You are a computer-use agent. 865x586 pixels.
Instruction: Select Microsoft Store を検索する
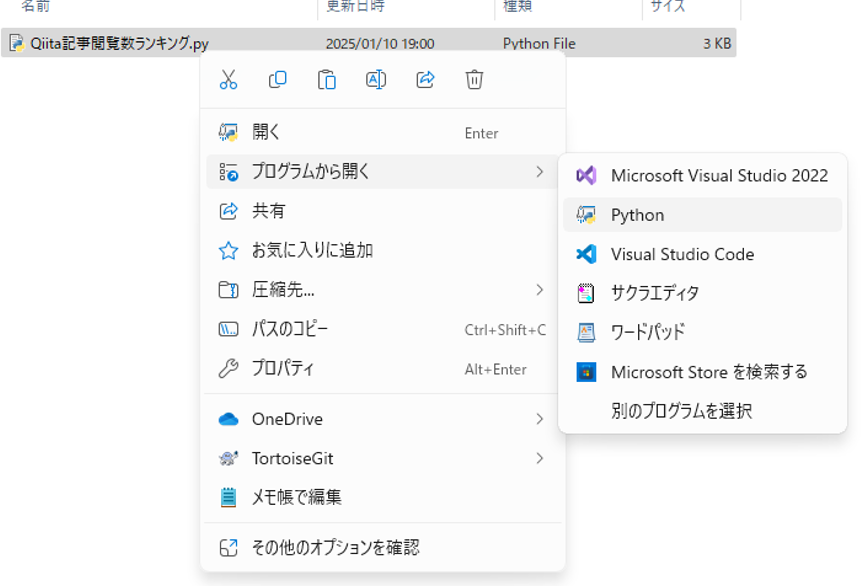702,372
